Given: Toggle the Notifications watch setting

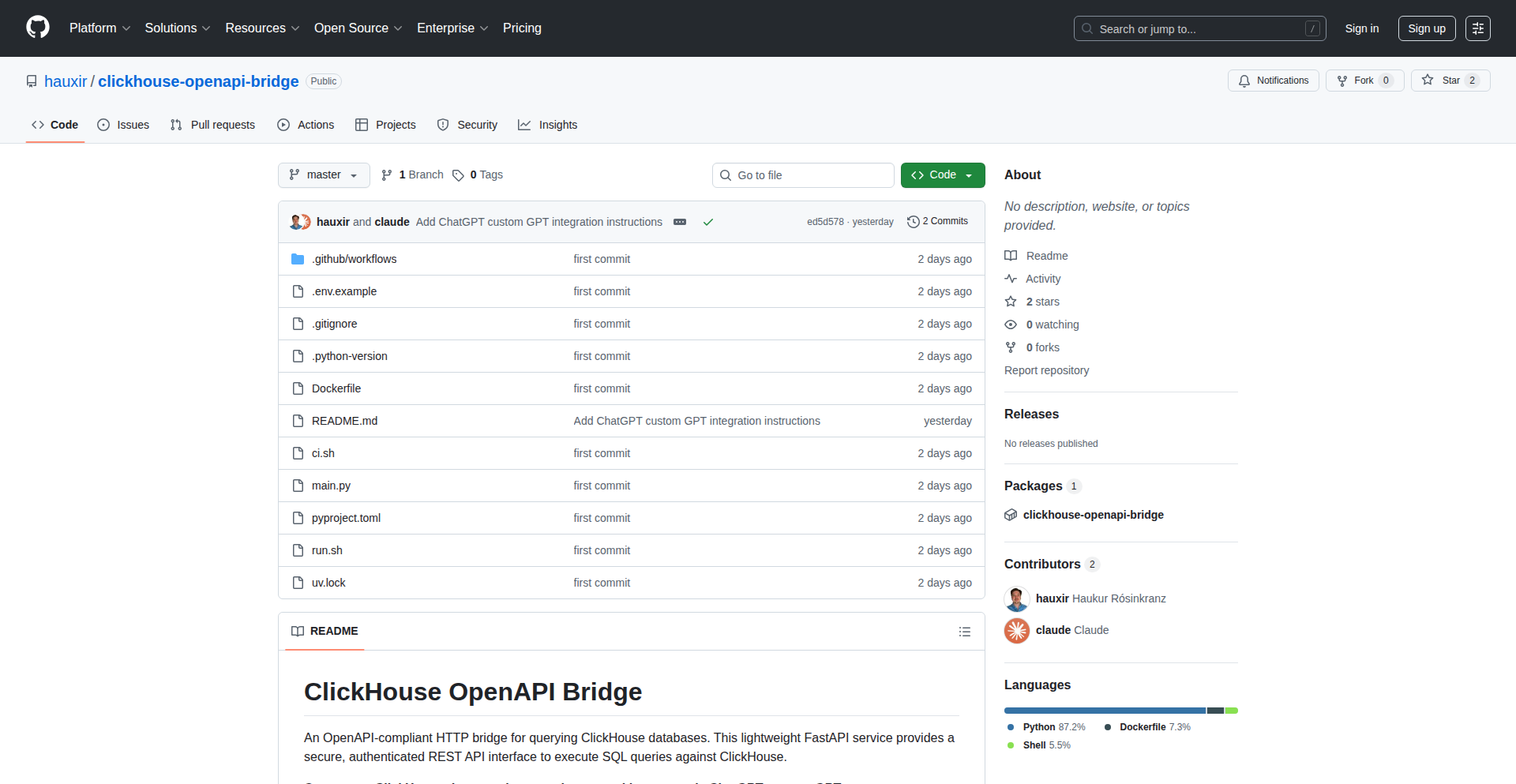Looking at the screenshot, I should (x=1273, y=80).
